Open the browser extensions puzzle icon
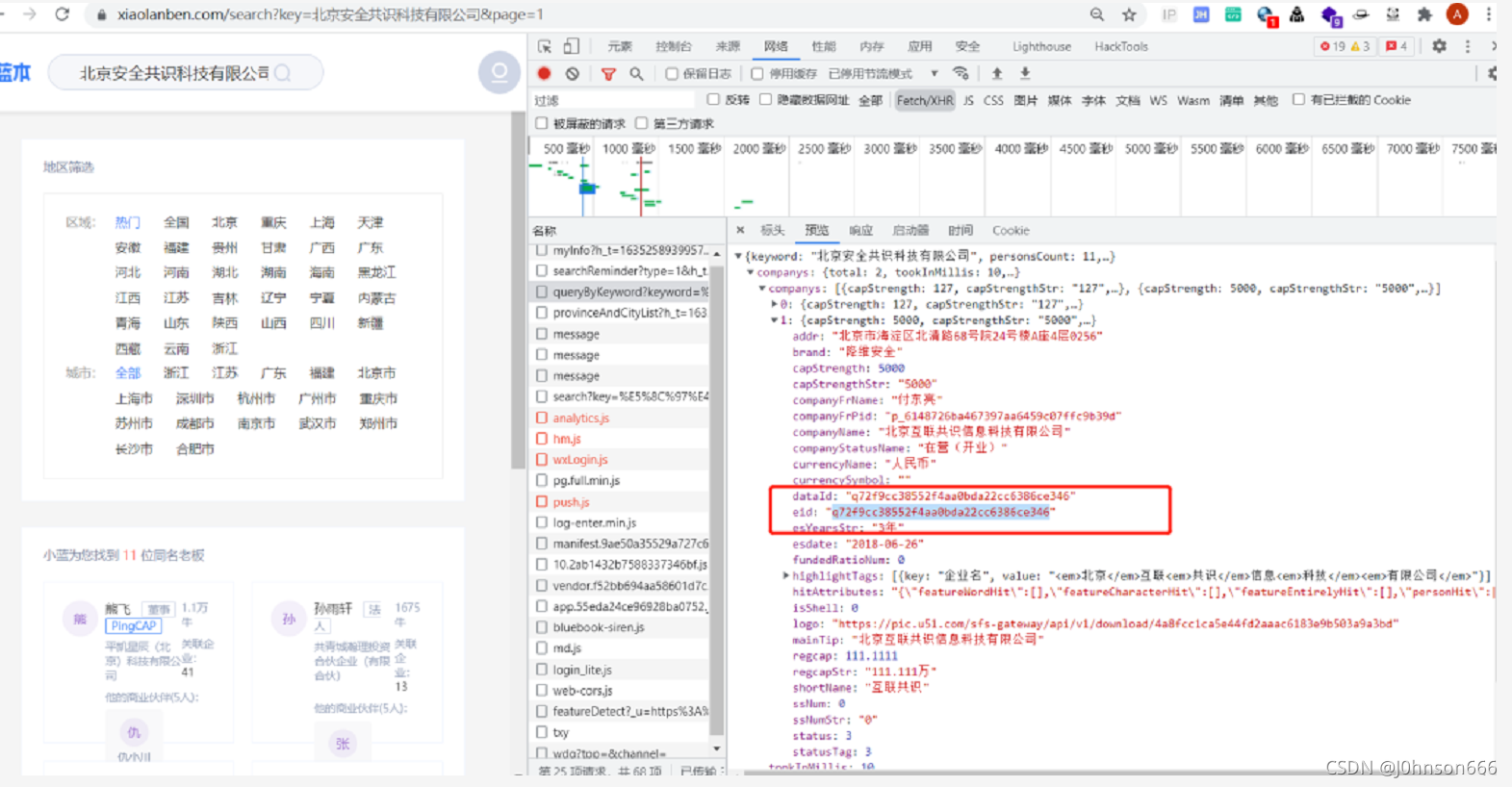Screen dimensions: 1512x787 click(x=1424, y=14)
